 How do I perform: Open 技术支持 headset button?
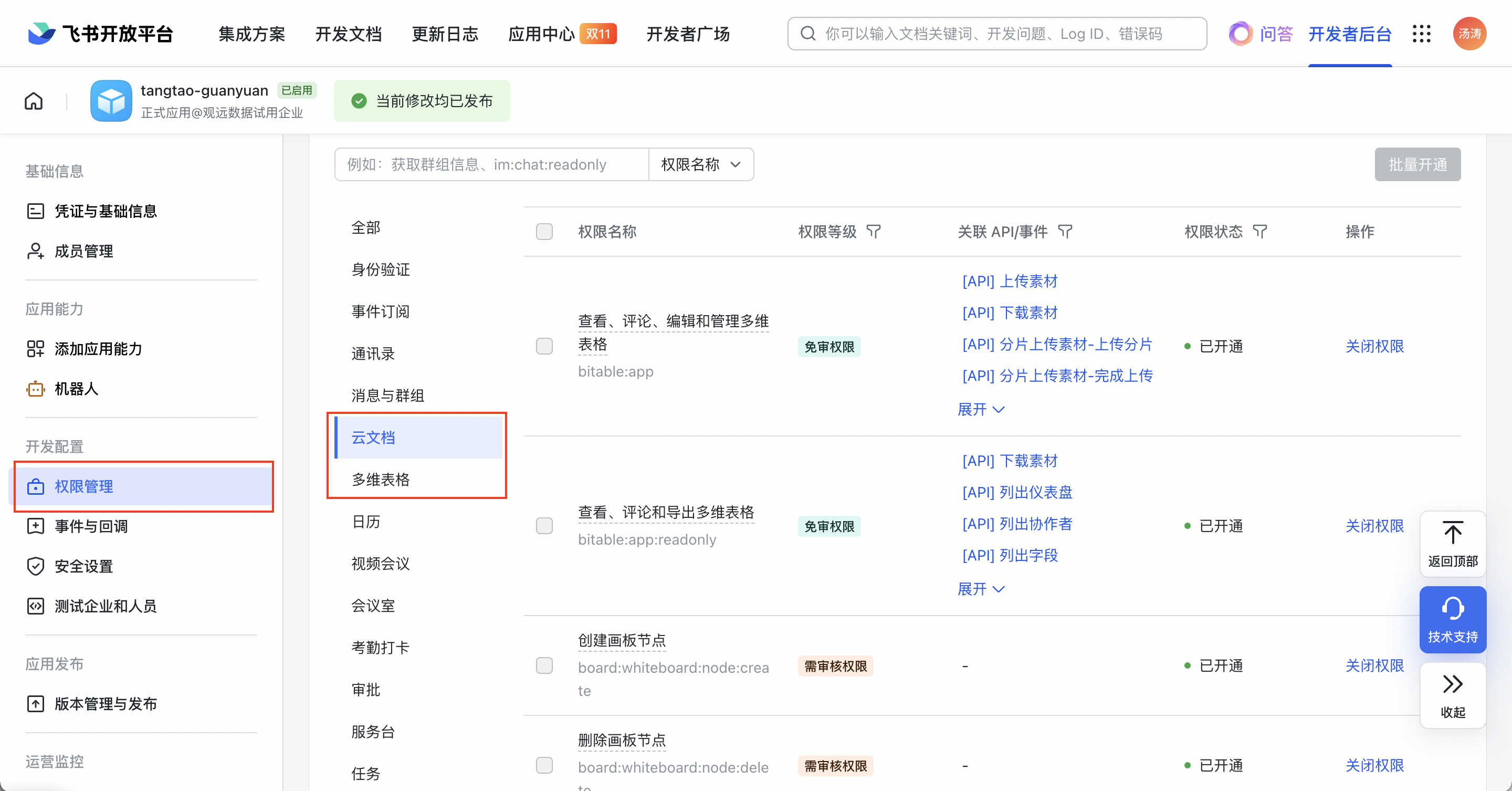(x=1453, y=620)
